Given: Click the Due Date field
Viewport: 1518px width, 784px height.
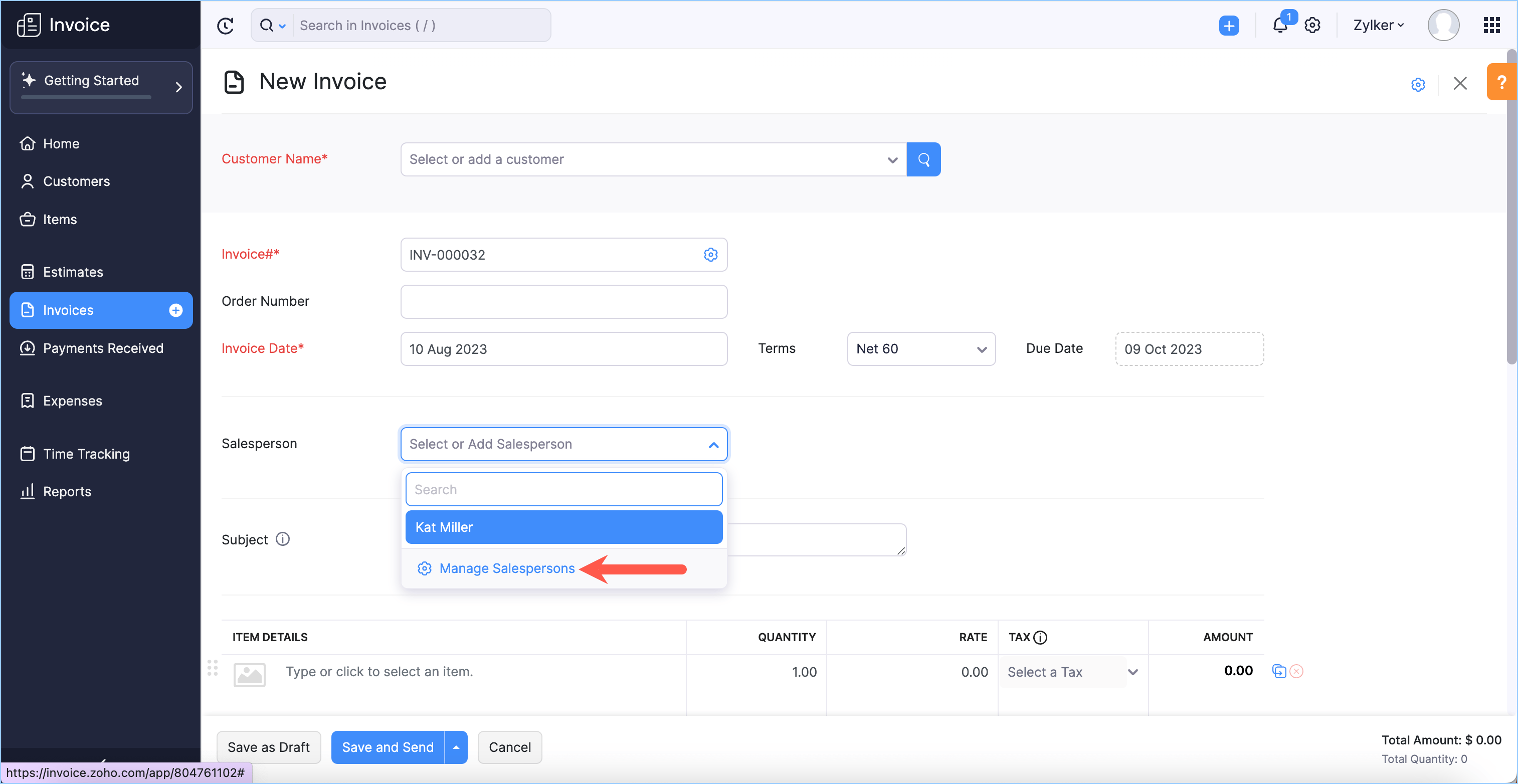Looking at the screenshot, I should tap(1189, 349).
